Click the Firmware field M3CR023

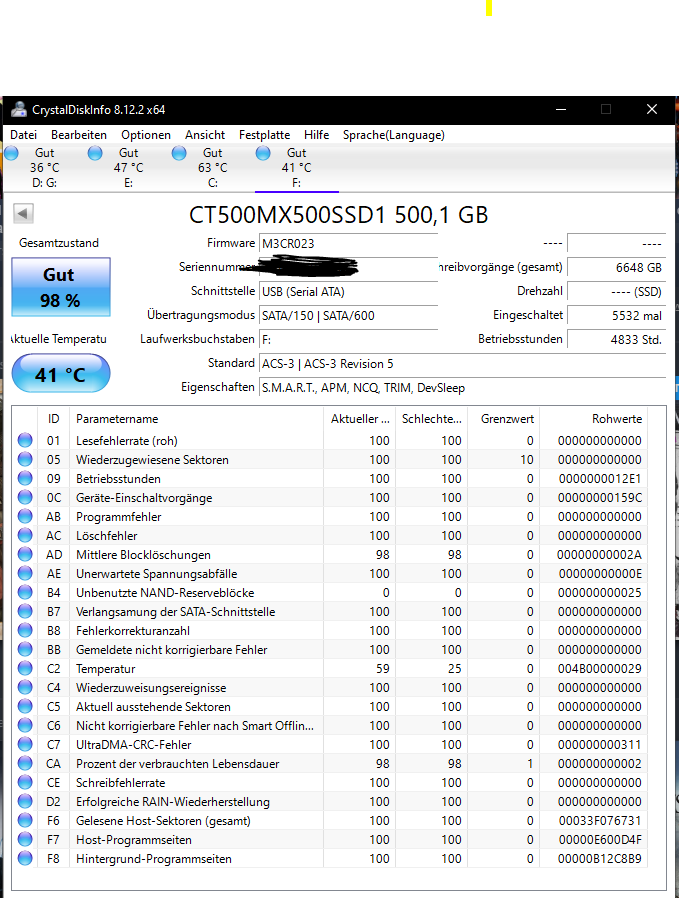click(349, 243)
